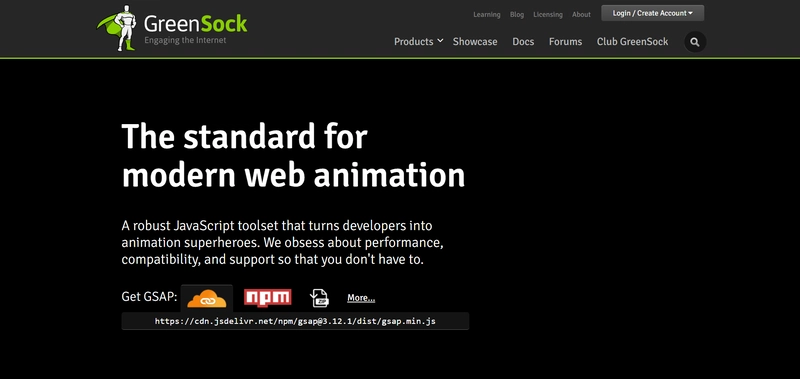
Task: Expand the Products dropdown menu
Action: (418, 42)
